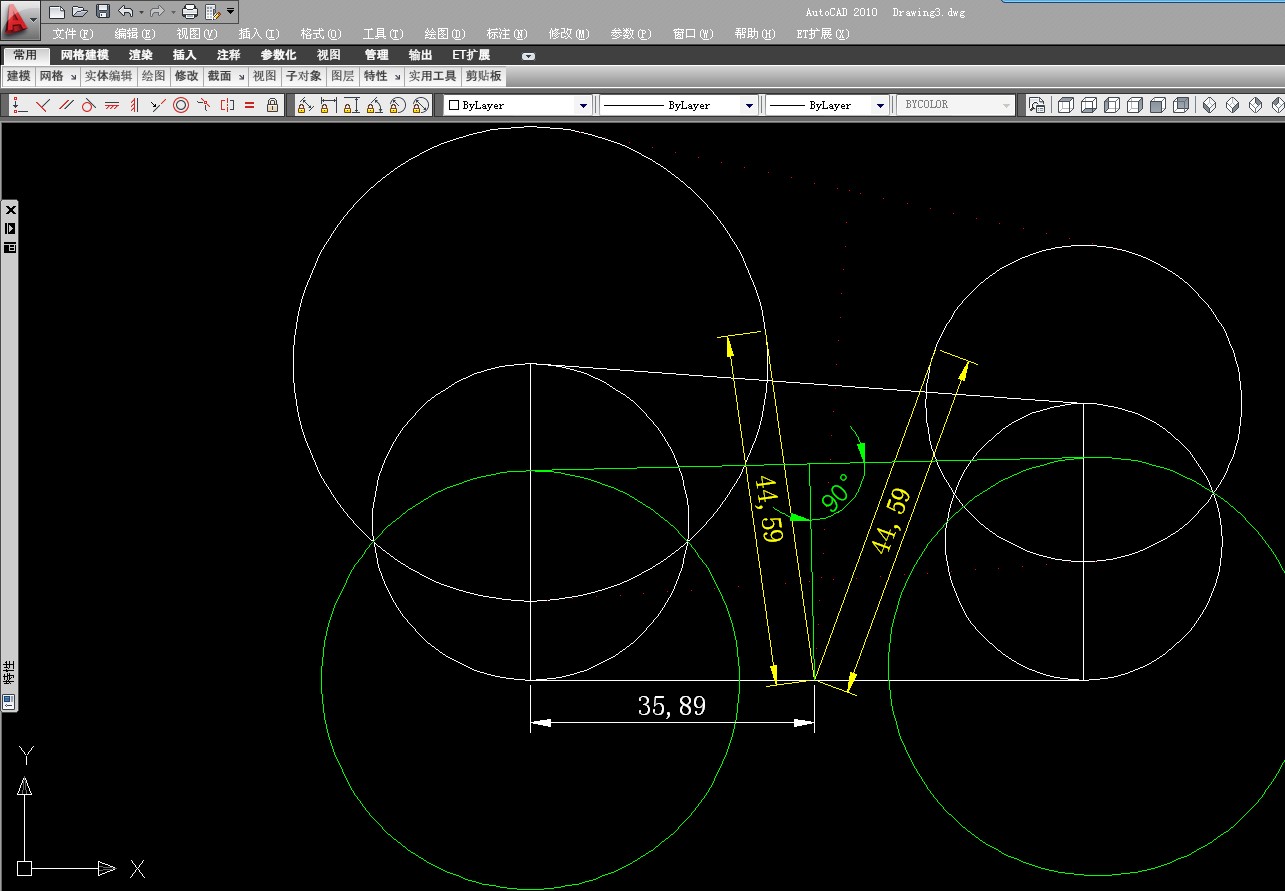
Task: Open the 格式(O) menu
Action: click(321, 34)
